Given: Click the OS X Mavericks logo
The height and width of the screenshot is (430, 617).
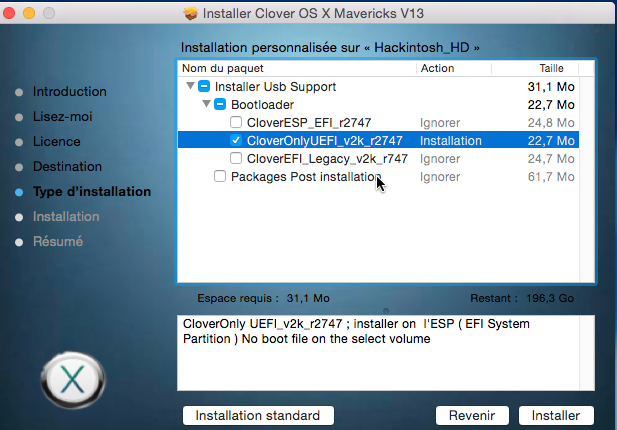Looking at the screenshot, I should (73, 380).
